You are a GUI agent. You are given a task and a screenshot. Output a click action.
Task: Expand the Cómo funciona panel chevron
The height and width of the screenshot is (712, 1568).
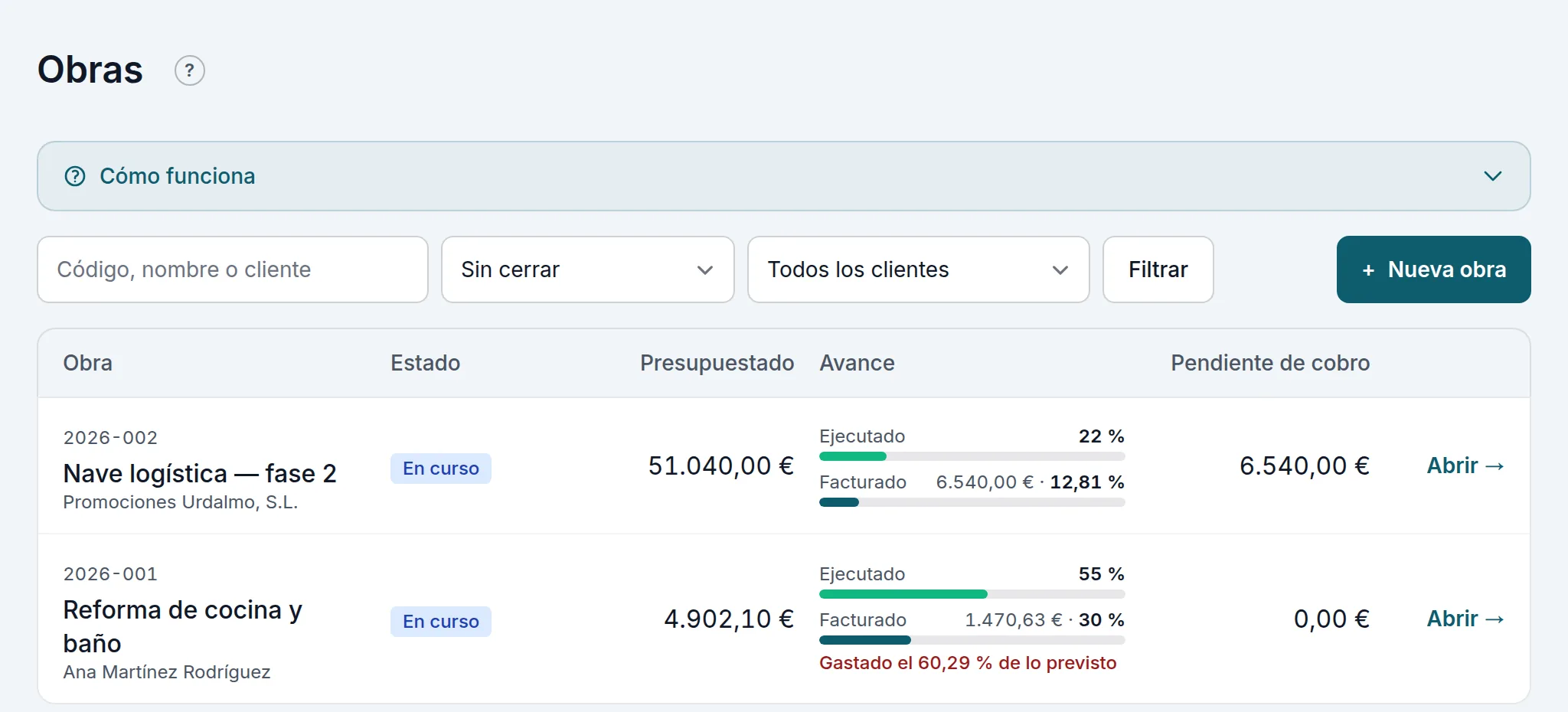[x=1492, y=176]
